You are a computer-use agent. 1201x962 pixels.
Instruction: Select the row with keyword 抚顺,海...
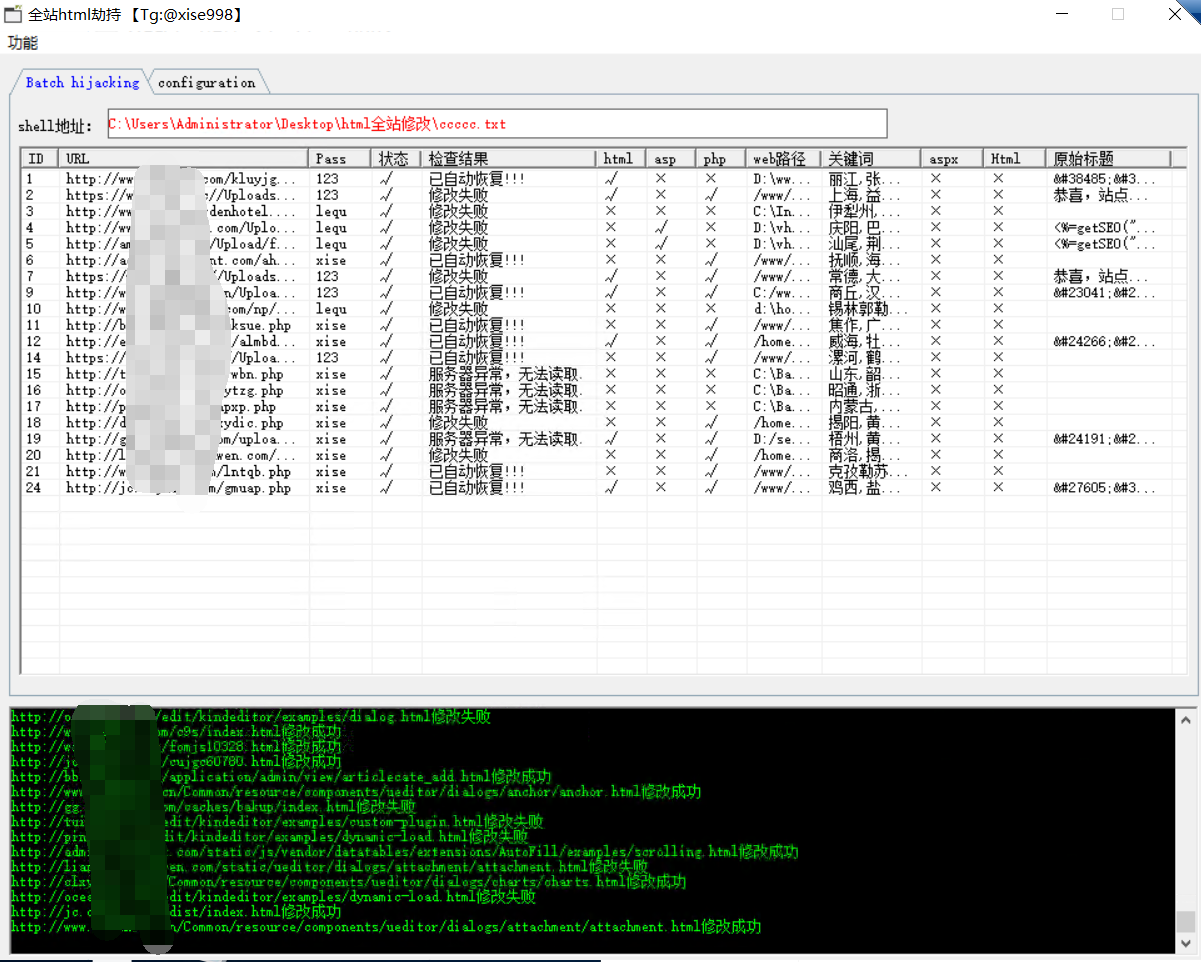coord(603,260)
